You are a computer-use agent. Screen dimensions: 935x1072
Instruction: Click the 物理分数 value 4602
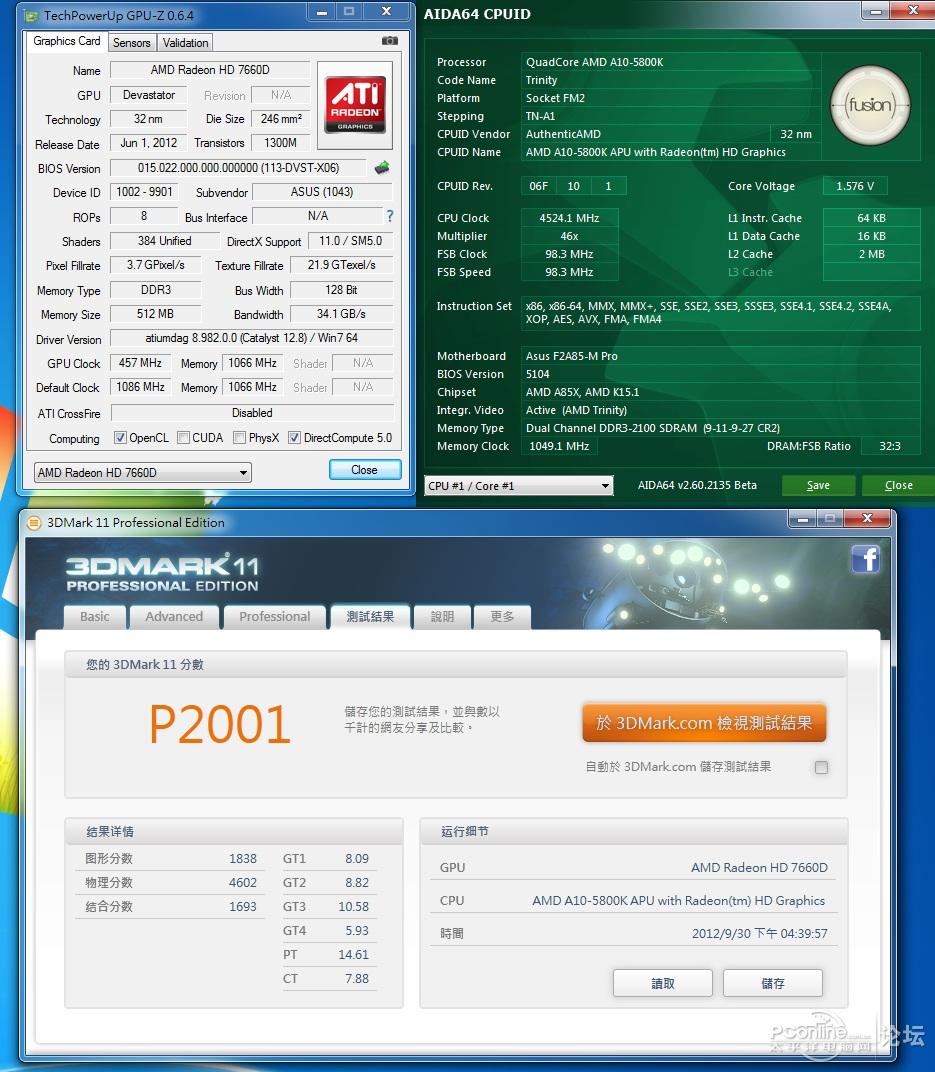pyautogui.click(x=243, y=883)
